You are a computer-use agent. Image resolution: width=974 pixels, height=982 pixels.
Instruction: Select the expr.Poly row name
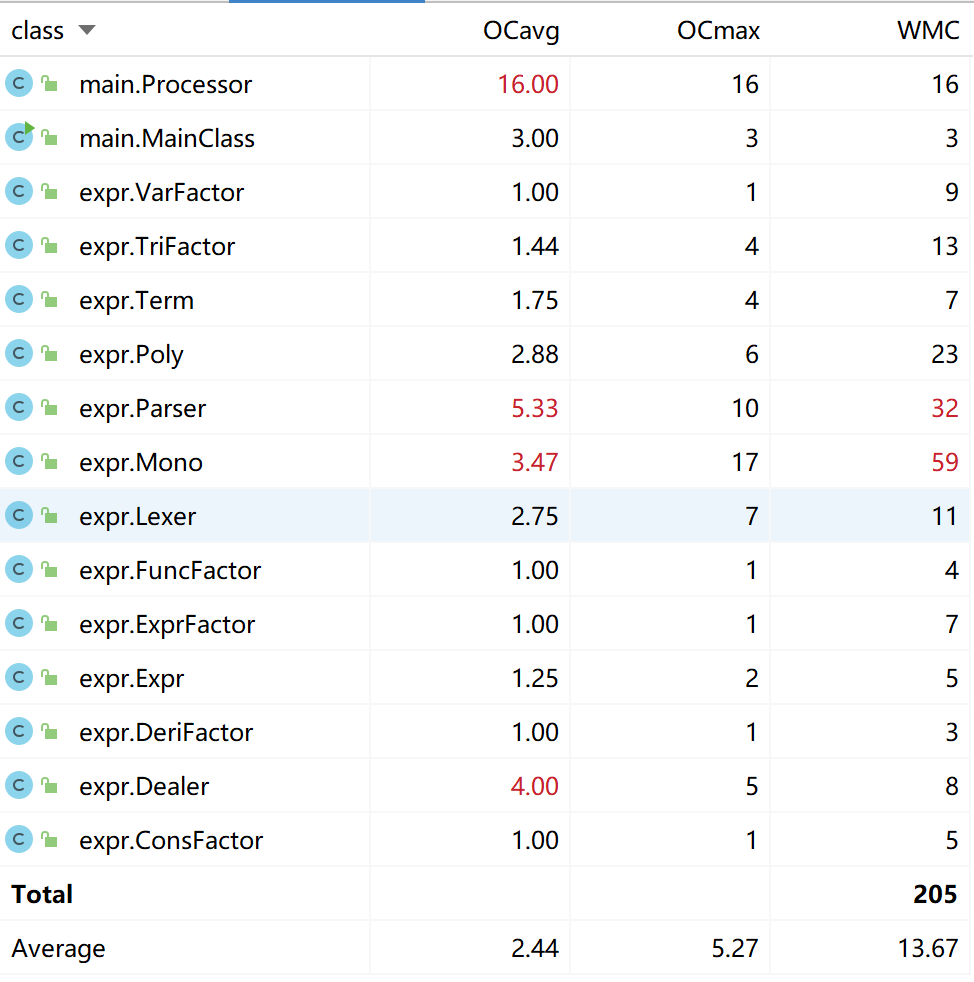pyautogui.click(x=131, y=355)
